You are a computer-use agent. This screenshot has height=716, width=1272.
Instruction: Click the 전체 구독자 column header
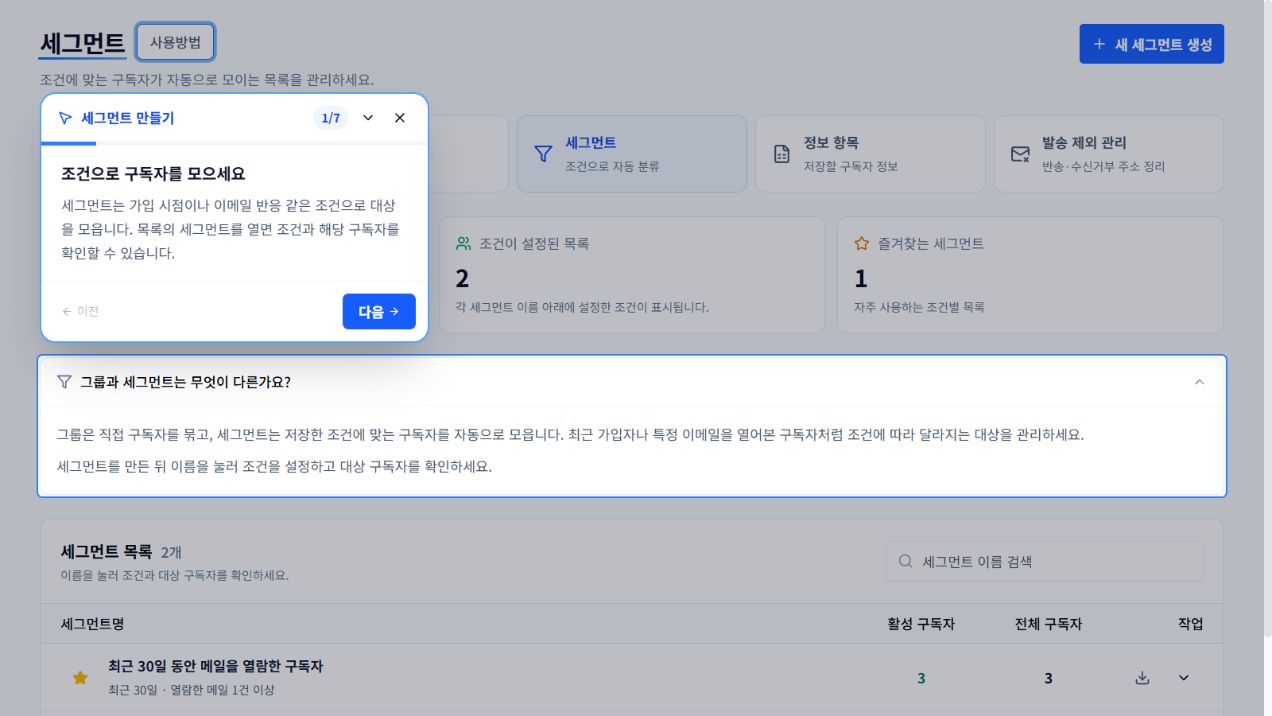click(1048, 624)
